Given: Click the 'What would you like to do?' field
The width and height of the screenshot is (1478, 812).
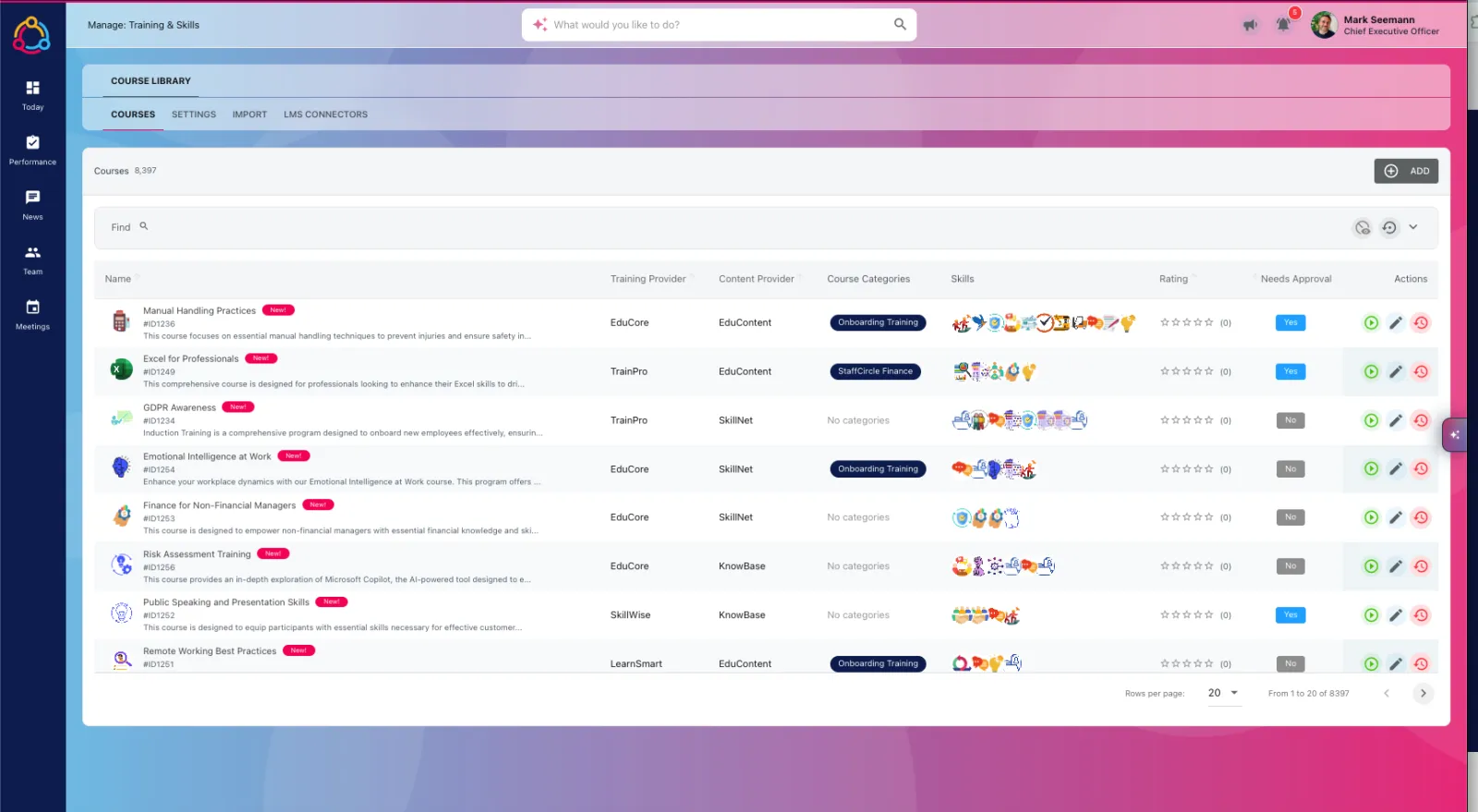Looking at the screenshot, I should pyautogui.click(x=719, y=25).
